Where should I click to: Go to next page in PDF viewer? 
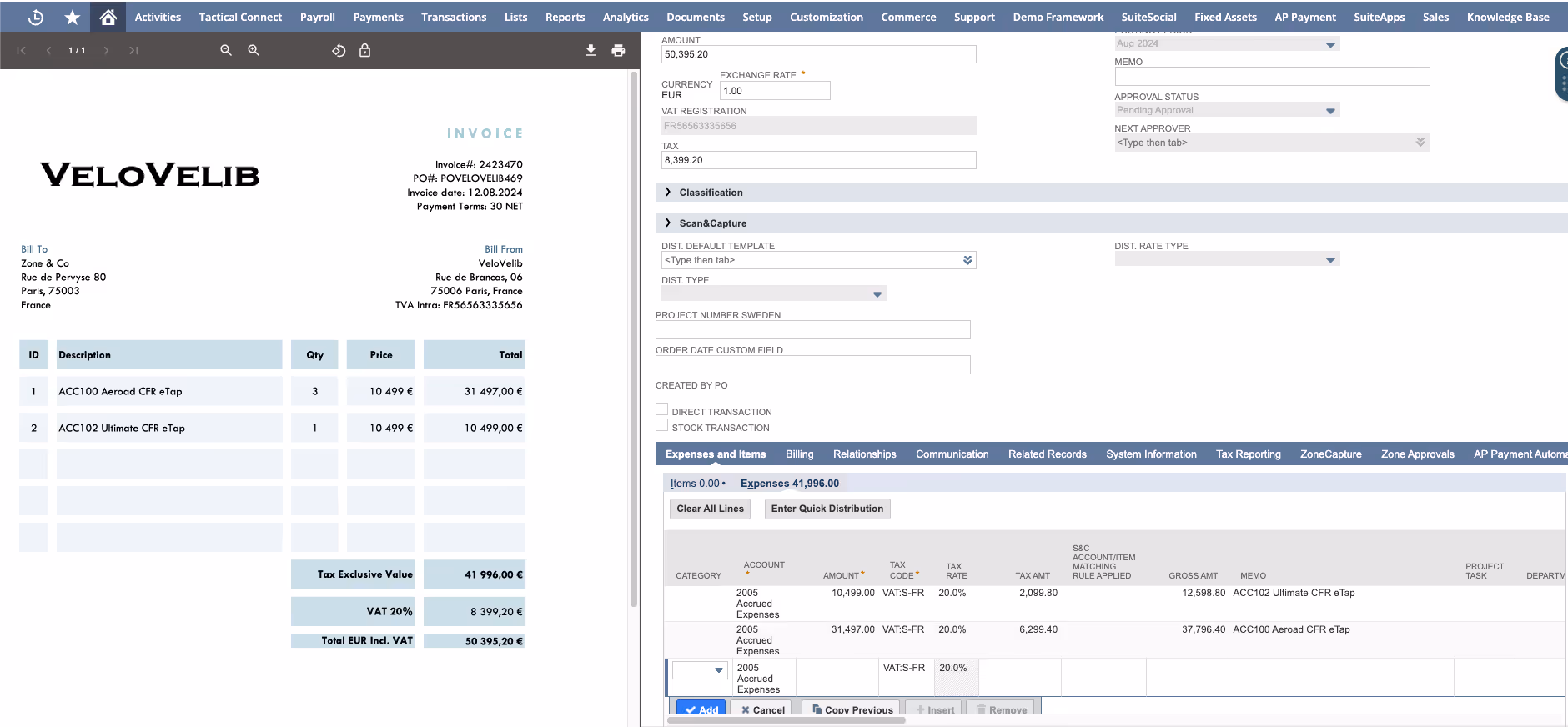(106, 51)
